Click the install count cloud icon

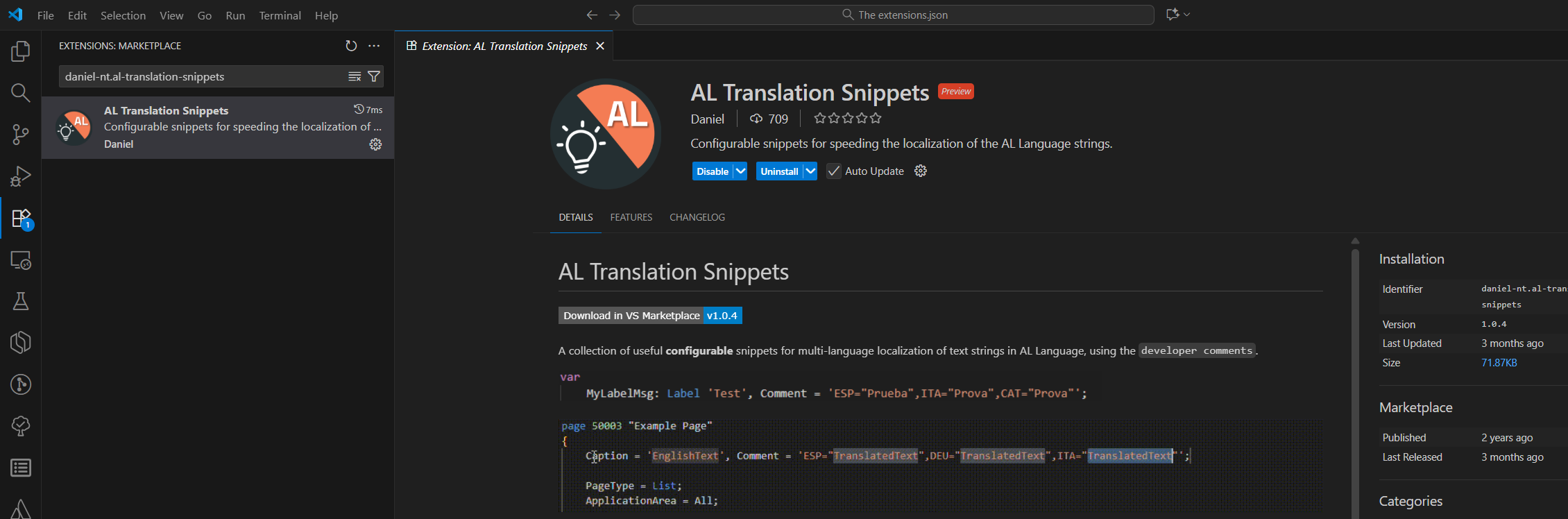tap(756, 119)
